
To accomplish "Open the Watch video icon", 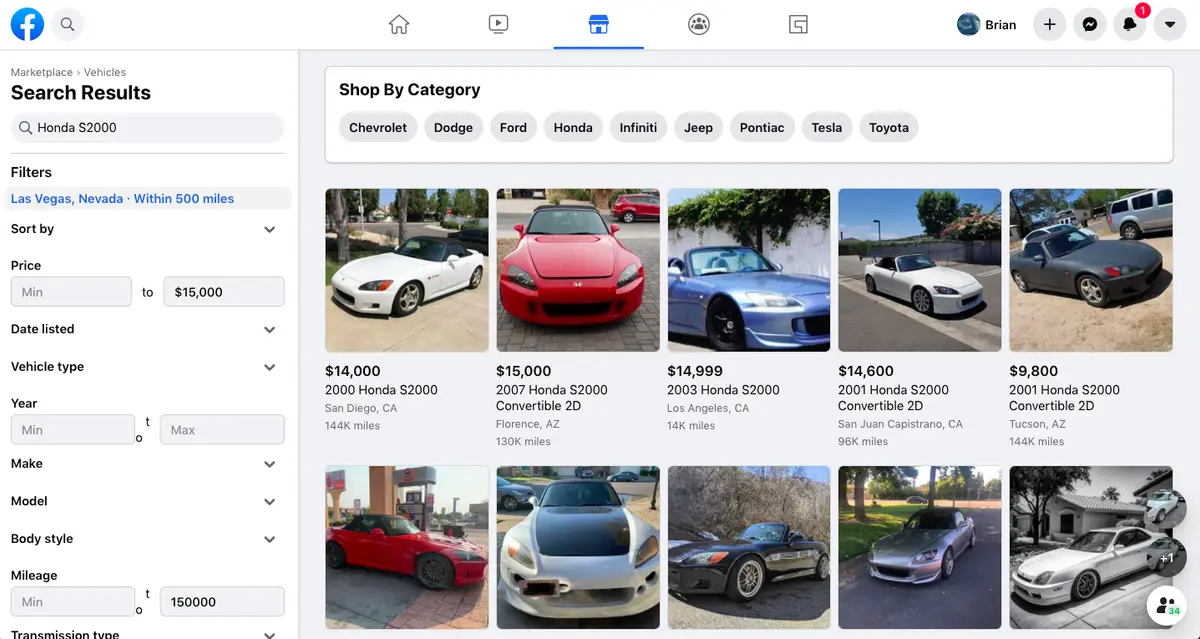I will point(498,23).
